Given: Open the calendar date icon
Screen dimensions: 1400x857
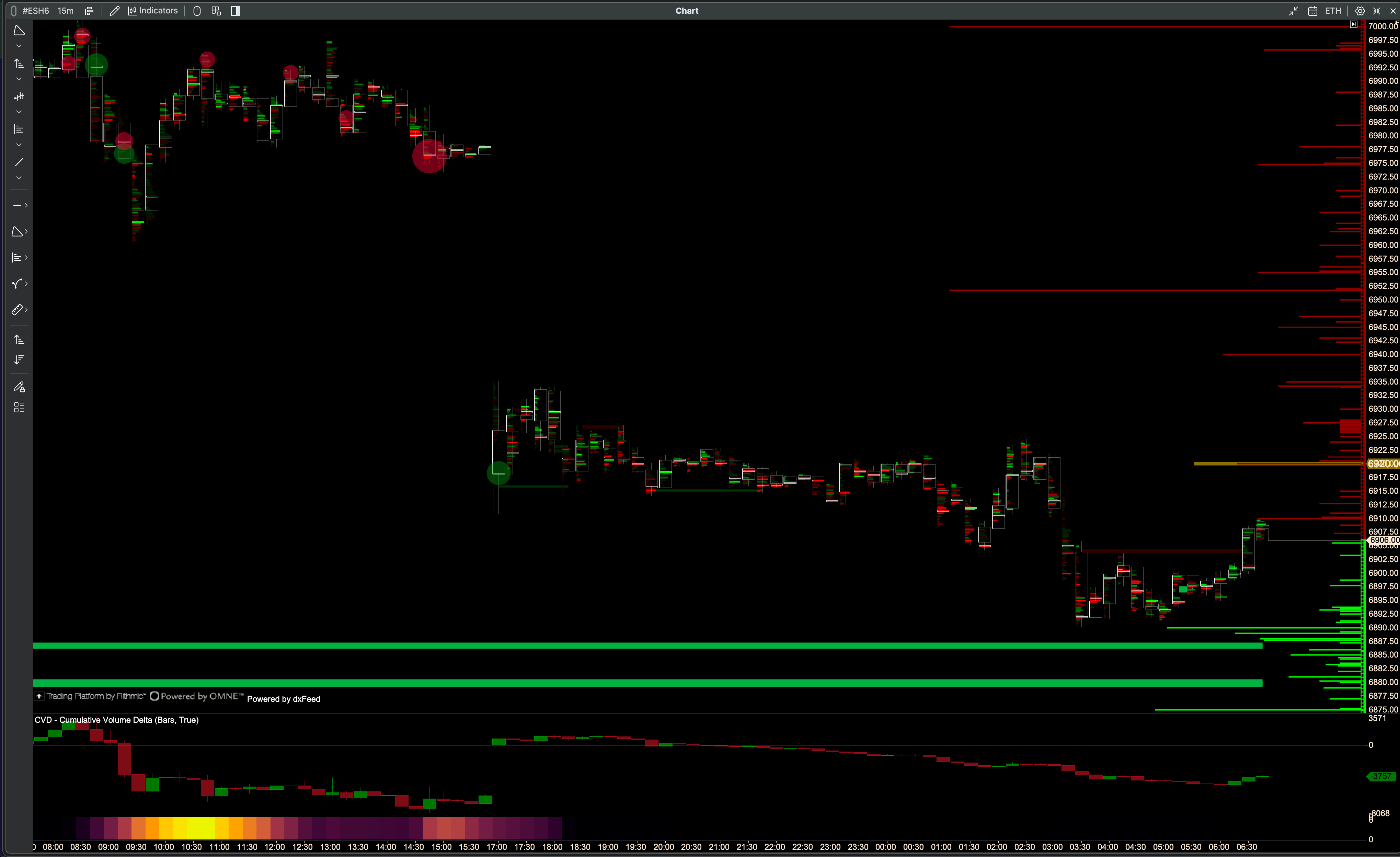Looking at the screenshot, I should 1312,11.
